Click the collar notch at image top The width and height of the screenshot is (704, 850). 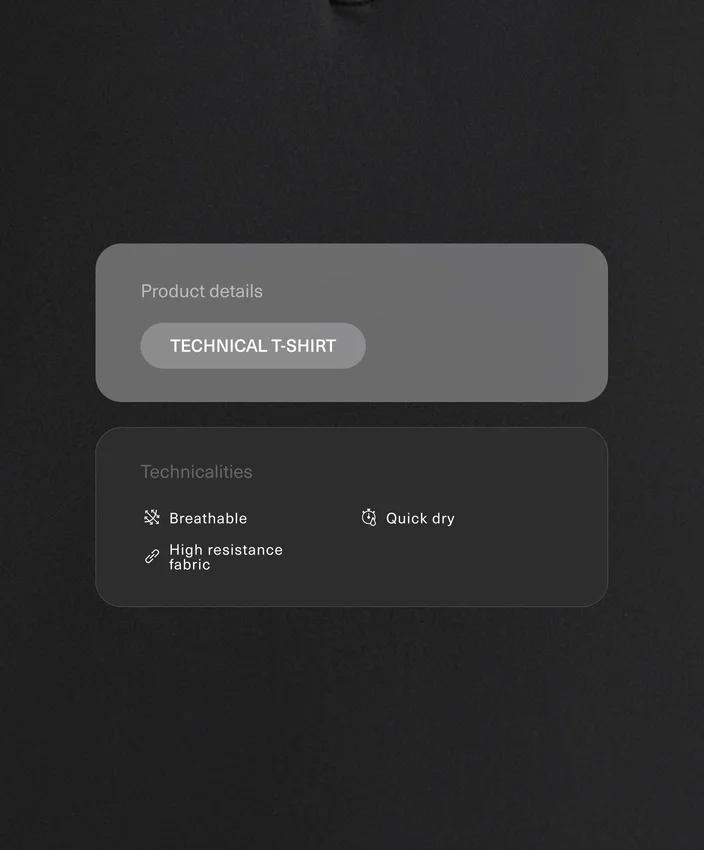pos(351,3)
